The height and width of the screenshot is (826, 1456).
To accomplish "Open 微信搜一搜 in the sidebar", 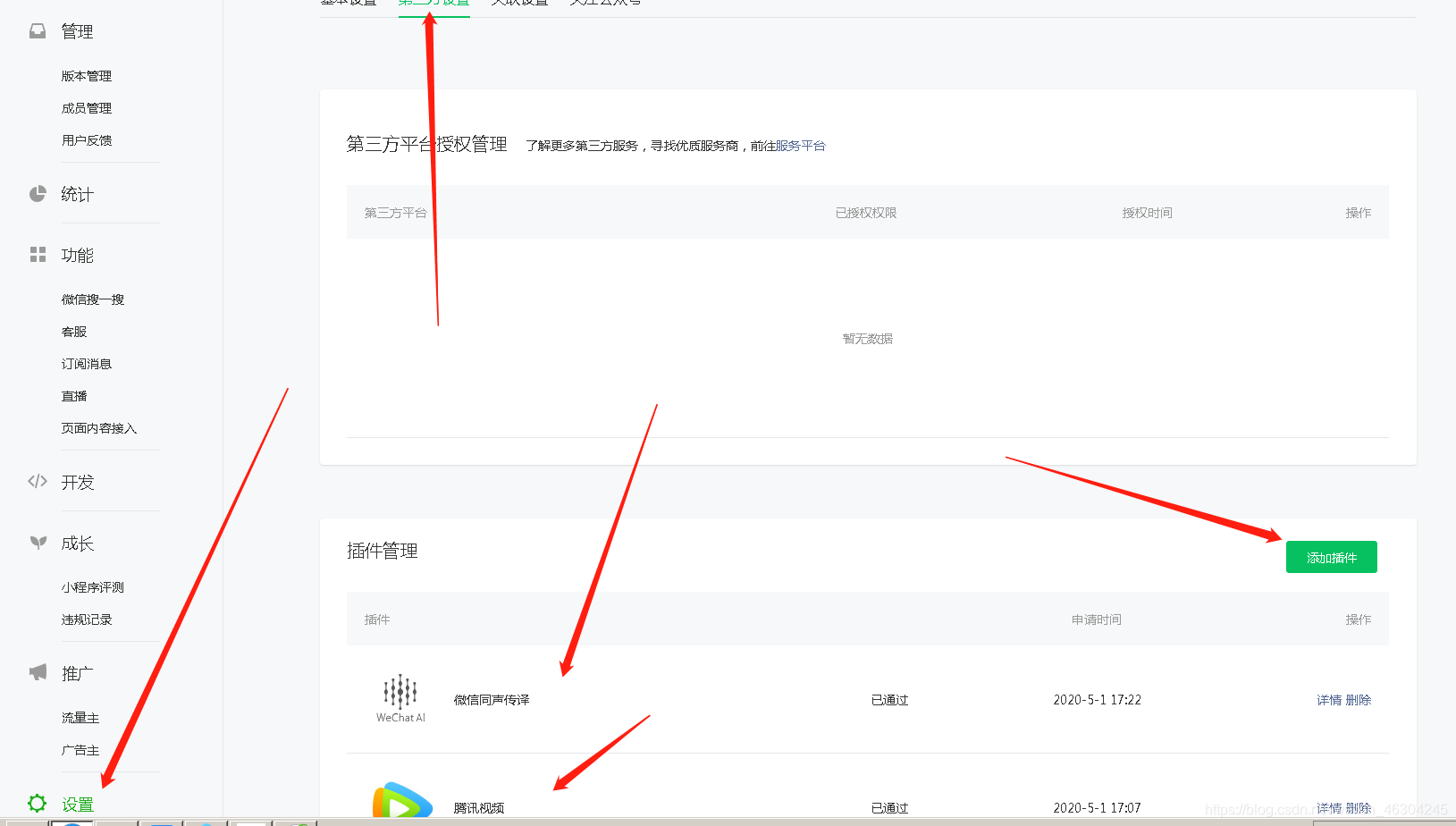I will point(93,299).
